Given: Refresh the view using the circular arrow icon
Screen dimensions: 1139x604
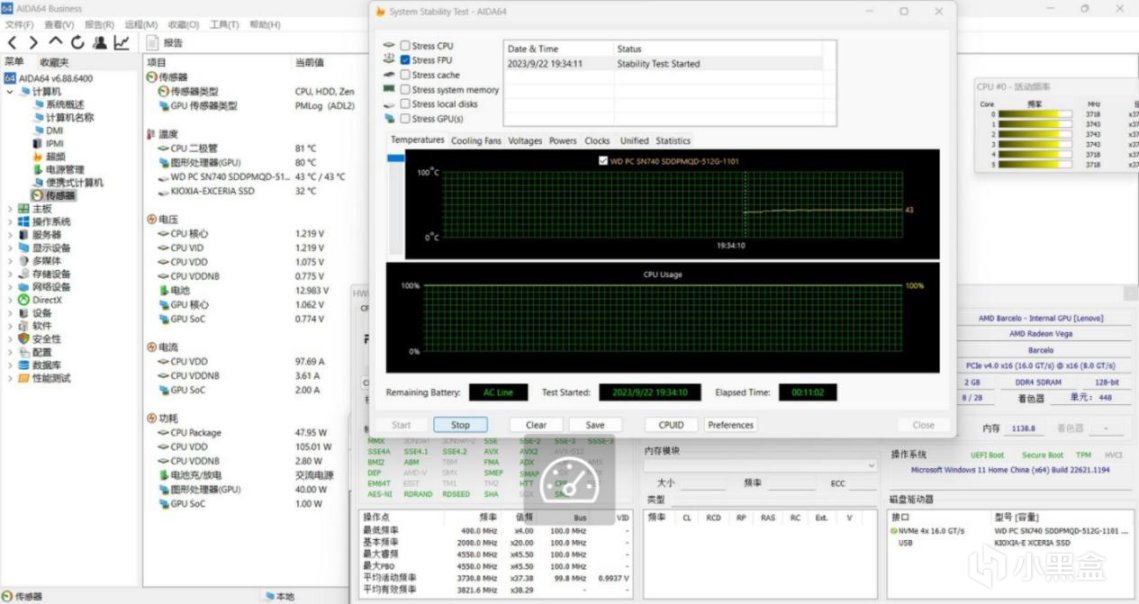Looking at the screenshot, I should (x=77, y=43).
